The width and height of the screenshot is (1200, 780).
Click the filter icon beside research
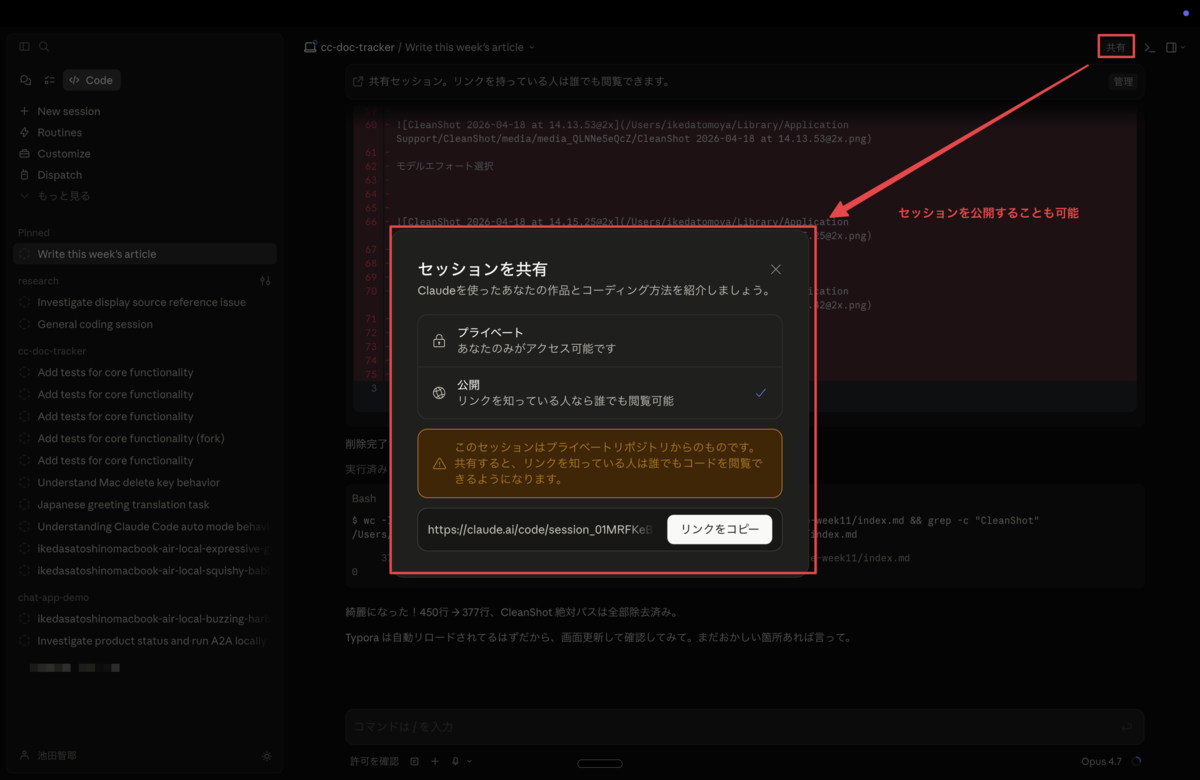pos(265,281)
